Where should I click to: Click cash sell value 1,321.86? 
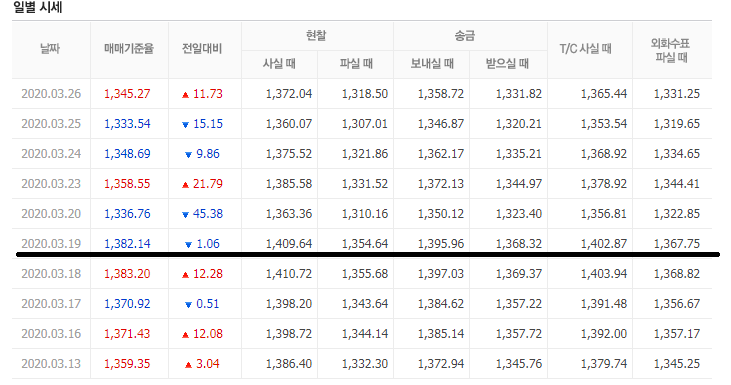pos(365,154)
